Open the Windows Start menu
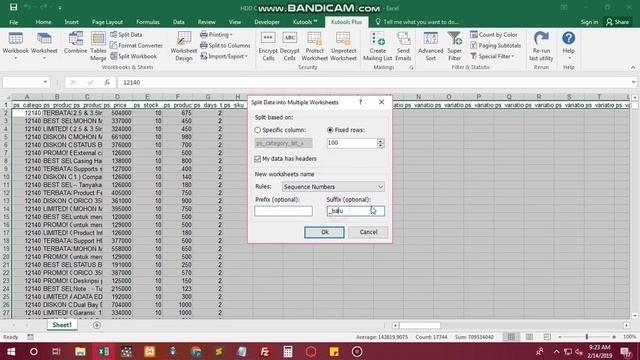Screen dimensions: 640x360 point(11,351)
